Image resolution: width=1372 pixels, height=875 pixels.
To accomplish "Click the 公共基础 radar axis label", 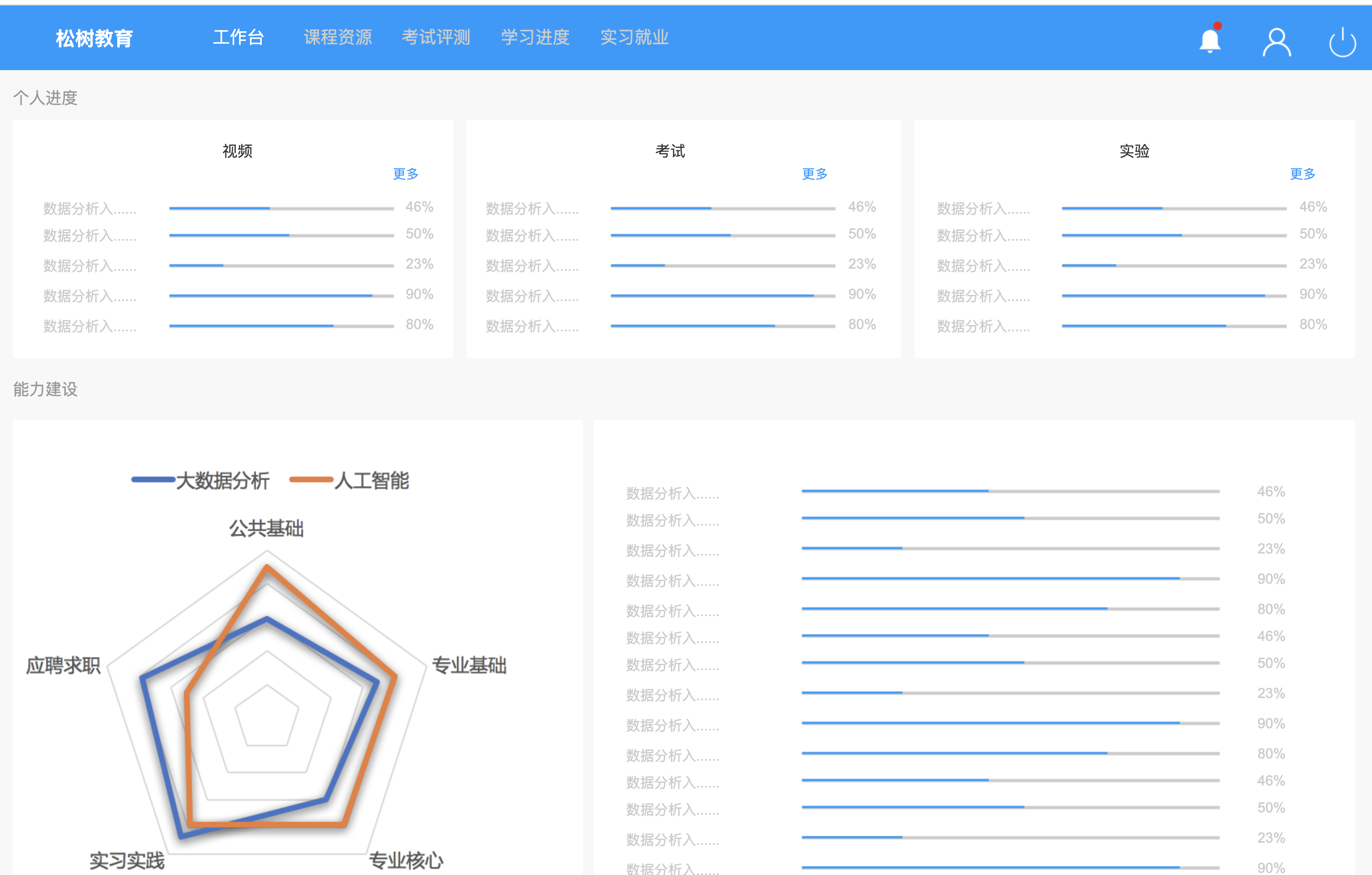I will [x=266, y=529].
